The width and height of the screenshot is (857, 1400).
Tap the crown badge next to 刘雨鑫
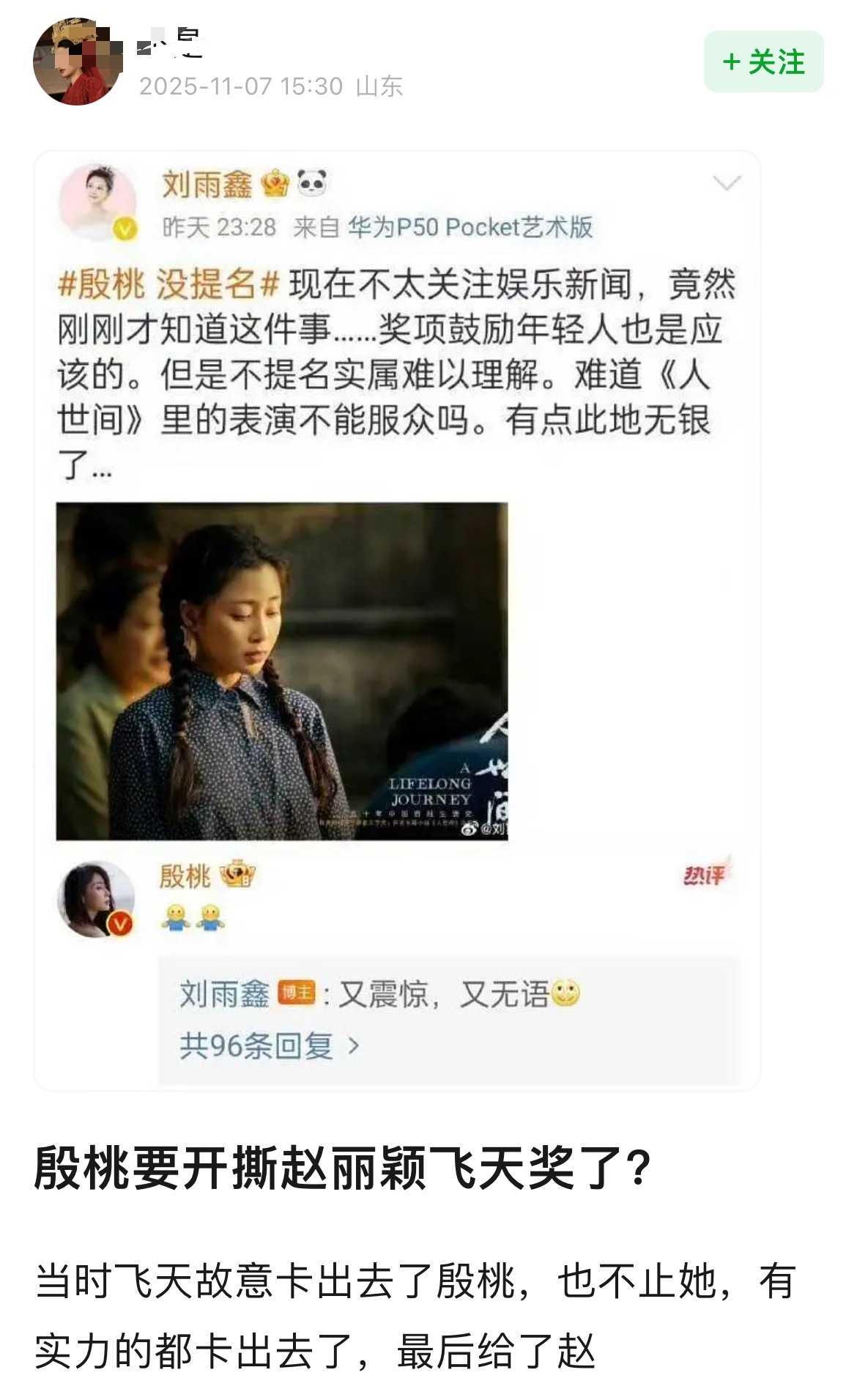pyautogui.click(x=275, y=182)
